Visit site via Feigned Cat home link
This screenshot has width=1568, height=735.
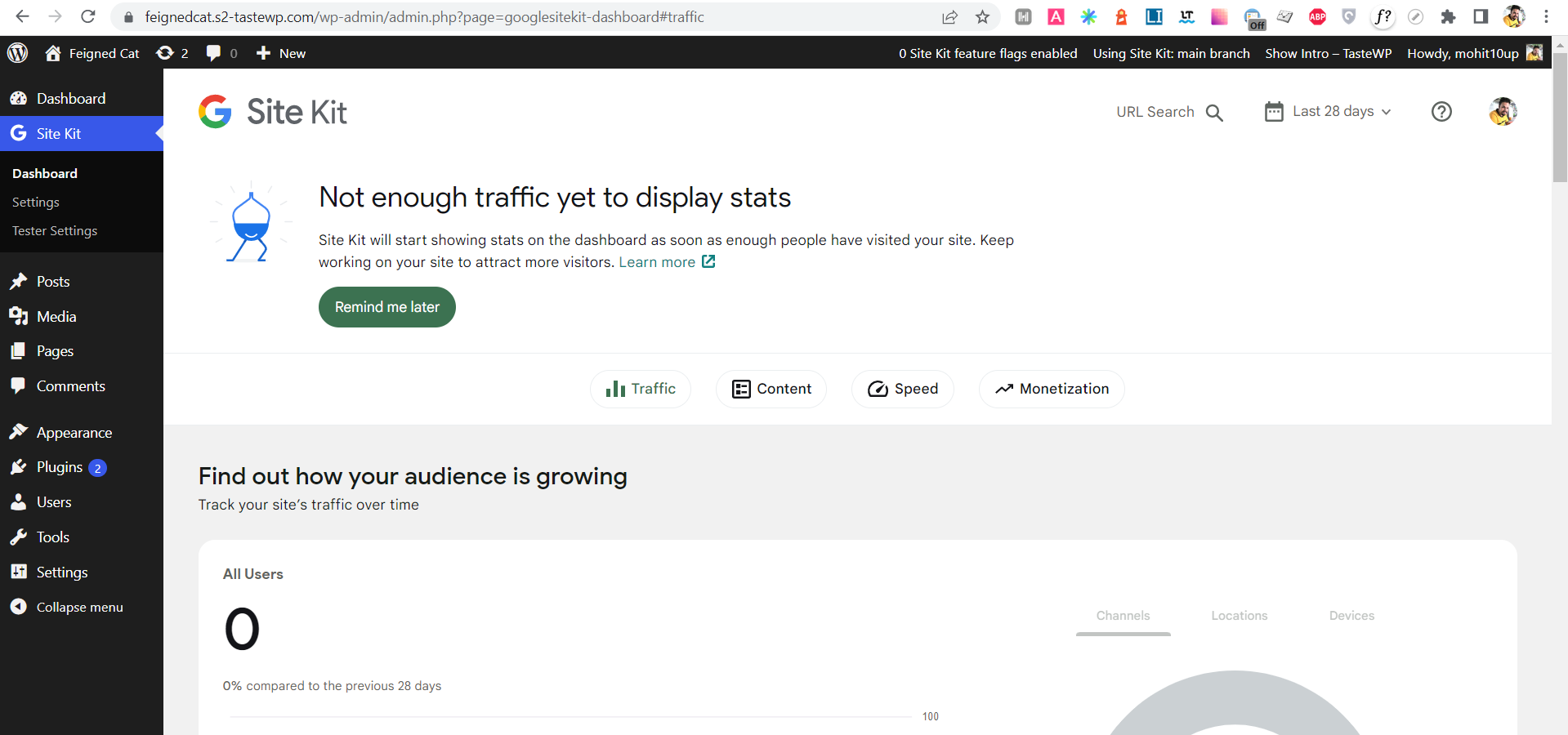[x=92, y=53]
